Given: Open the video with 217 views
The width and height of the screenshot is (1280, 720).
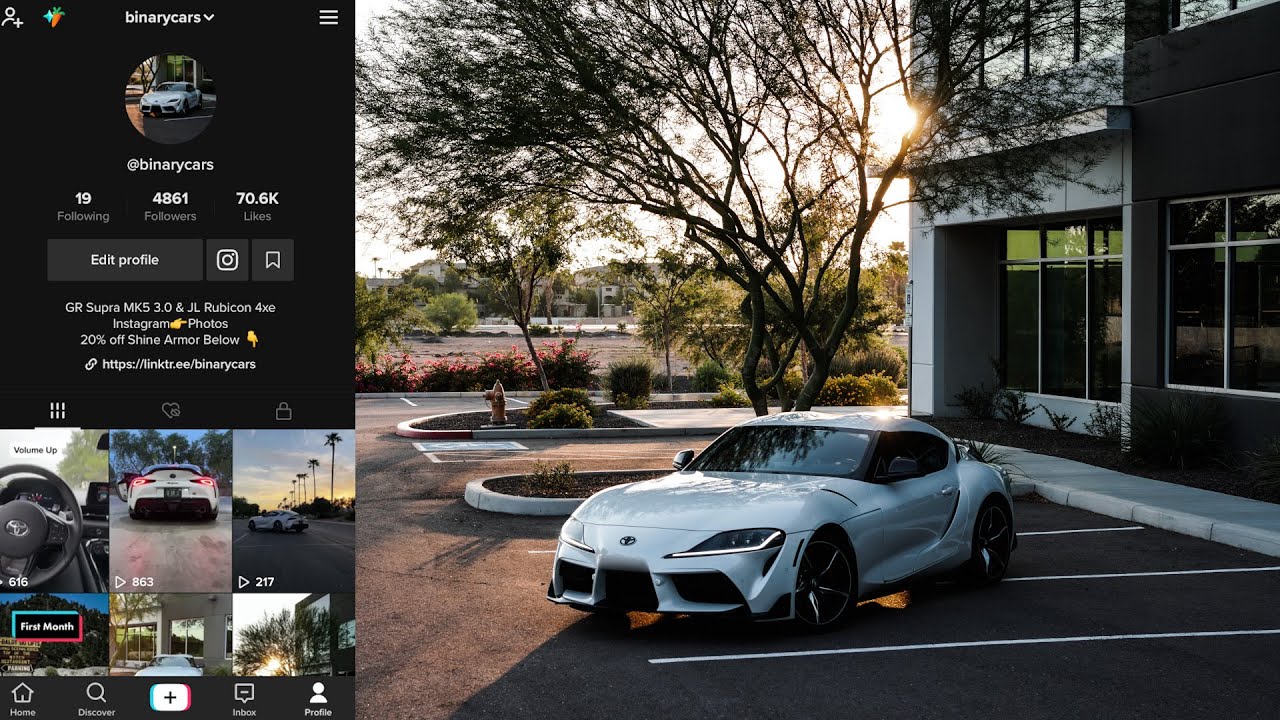Looking at the screenshot, I should pos(294,511).
